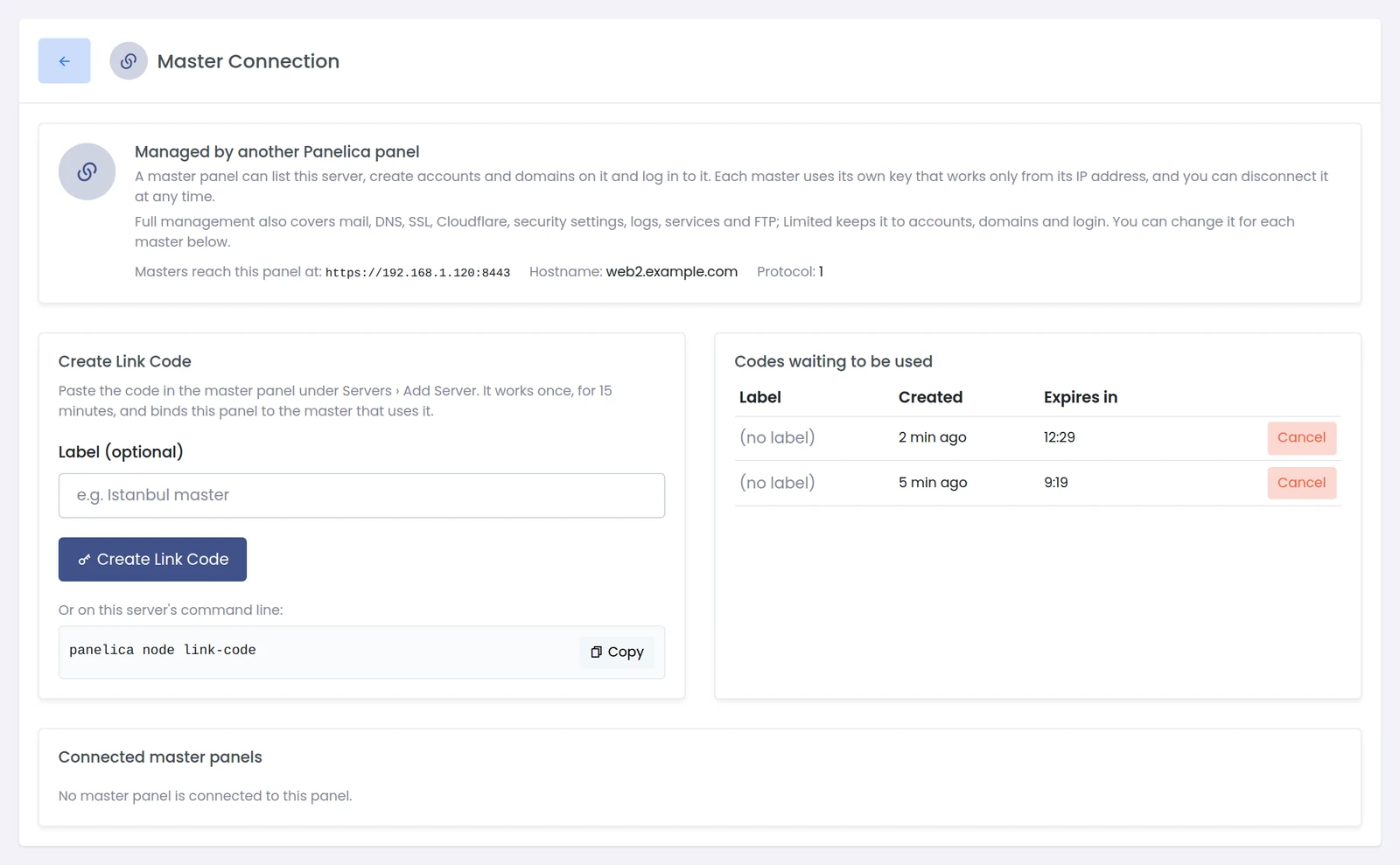Click the link icon beside Master Connection
1400x865 pixels.
click(129, 61)
